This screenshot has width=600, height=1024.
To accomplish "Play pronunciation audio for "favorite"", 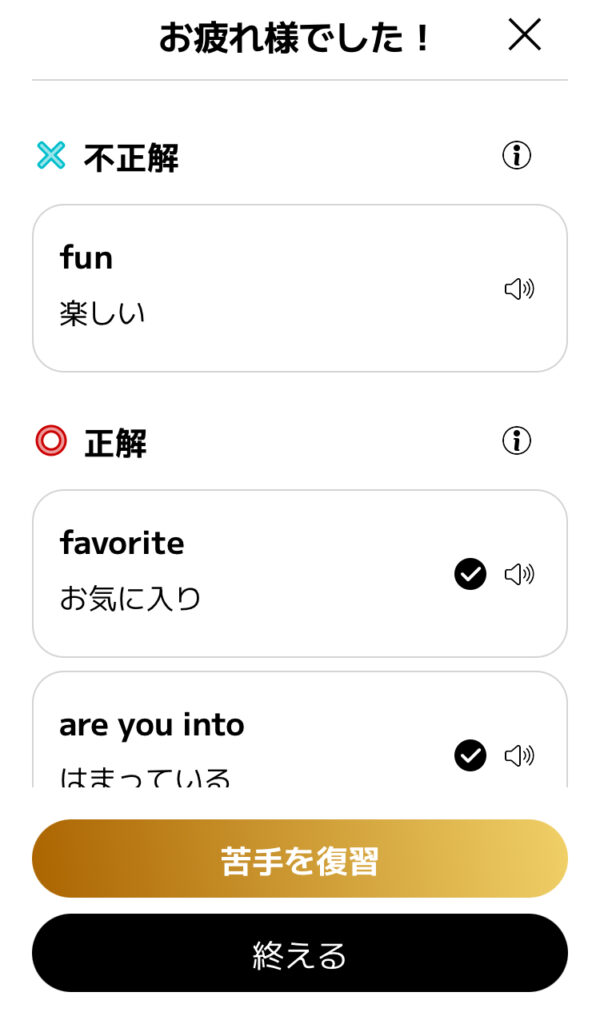I will click(x=521, y=574).
